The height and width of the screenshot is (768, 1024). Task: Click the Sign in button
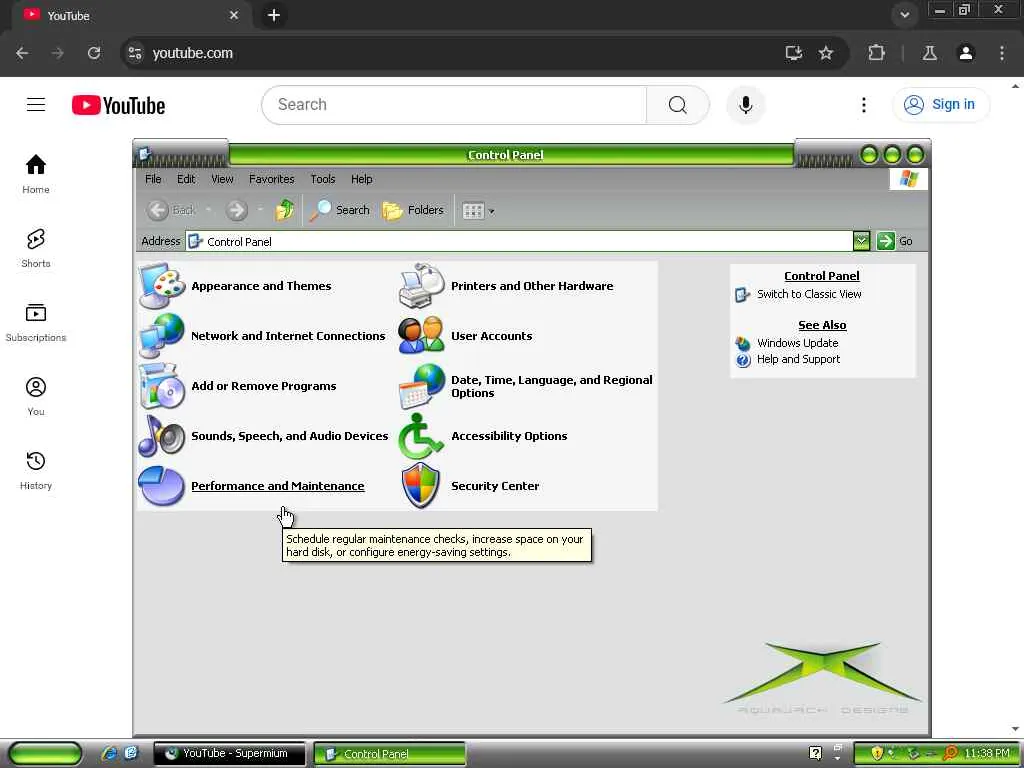click(940, 104)
